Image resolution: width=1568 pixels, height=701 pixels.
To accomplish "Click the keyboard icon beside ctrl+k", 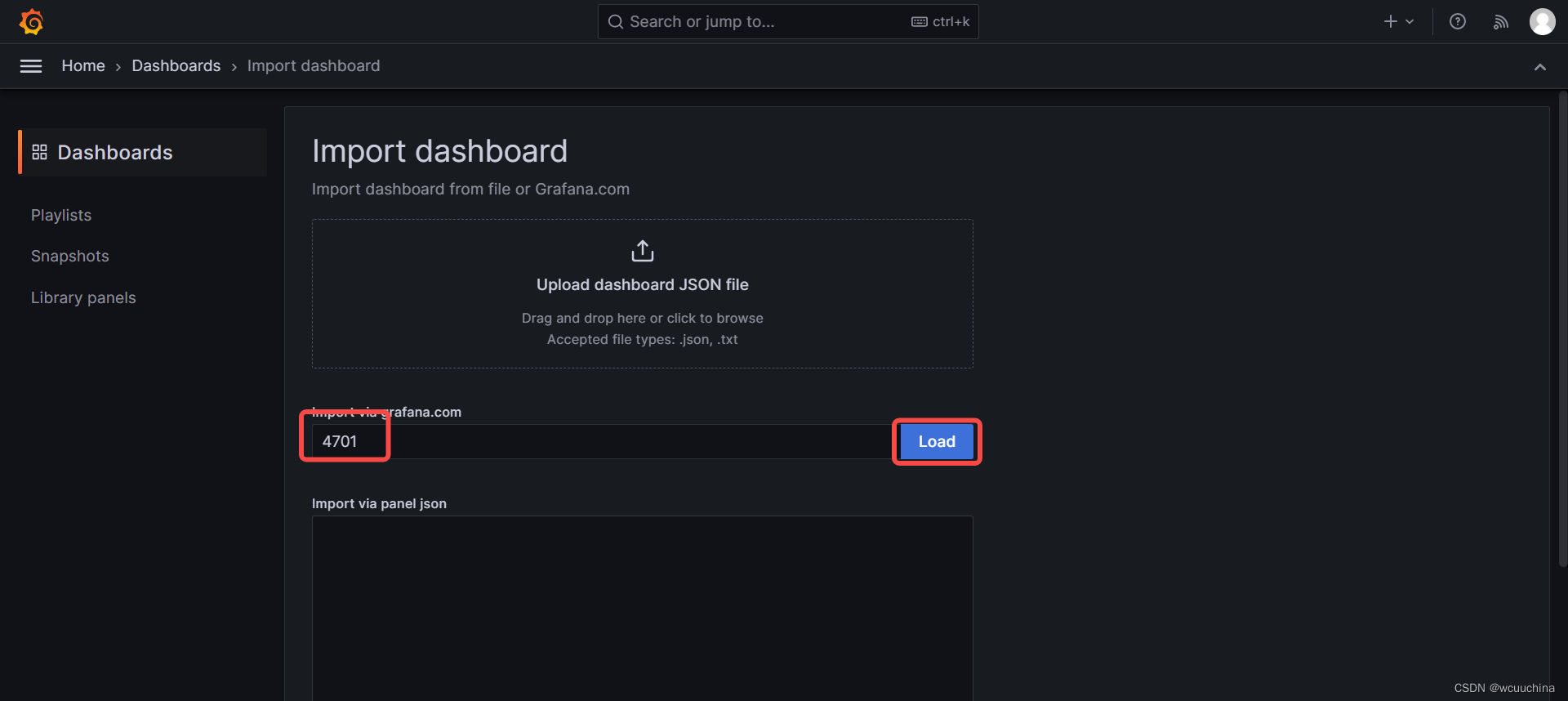I will [x=920, y=22].
